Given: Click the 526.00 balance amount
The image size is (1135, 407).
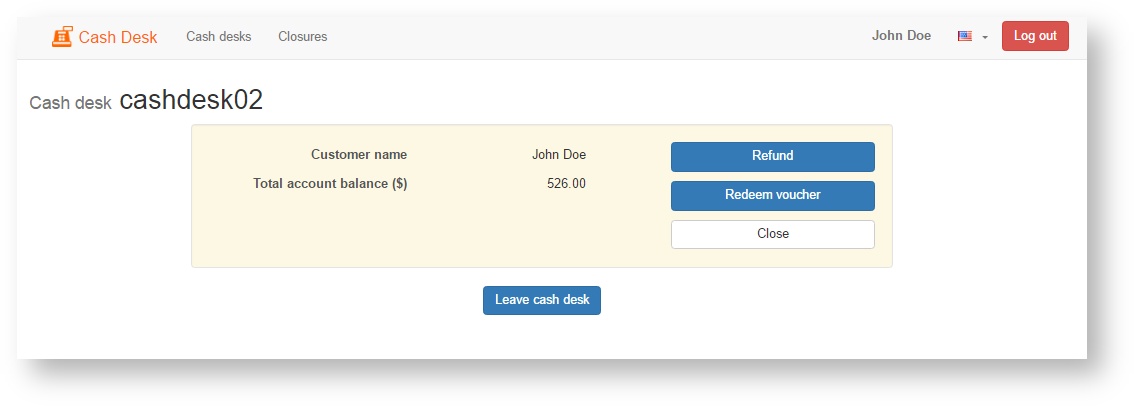Looking at the screenshot, I should click(566, 184).
